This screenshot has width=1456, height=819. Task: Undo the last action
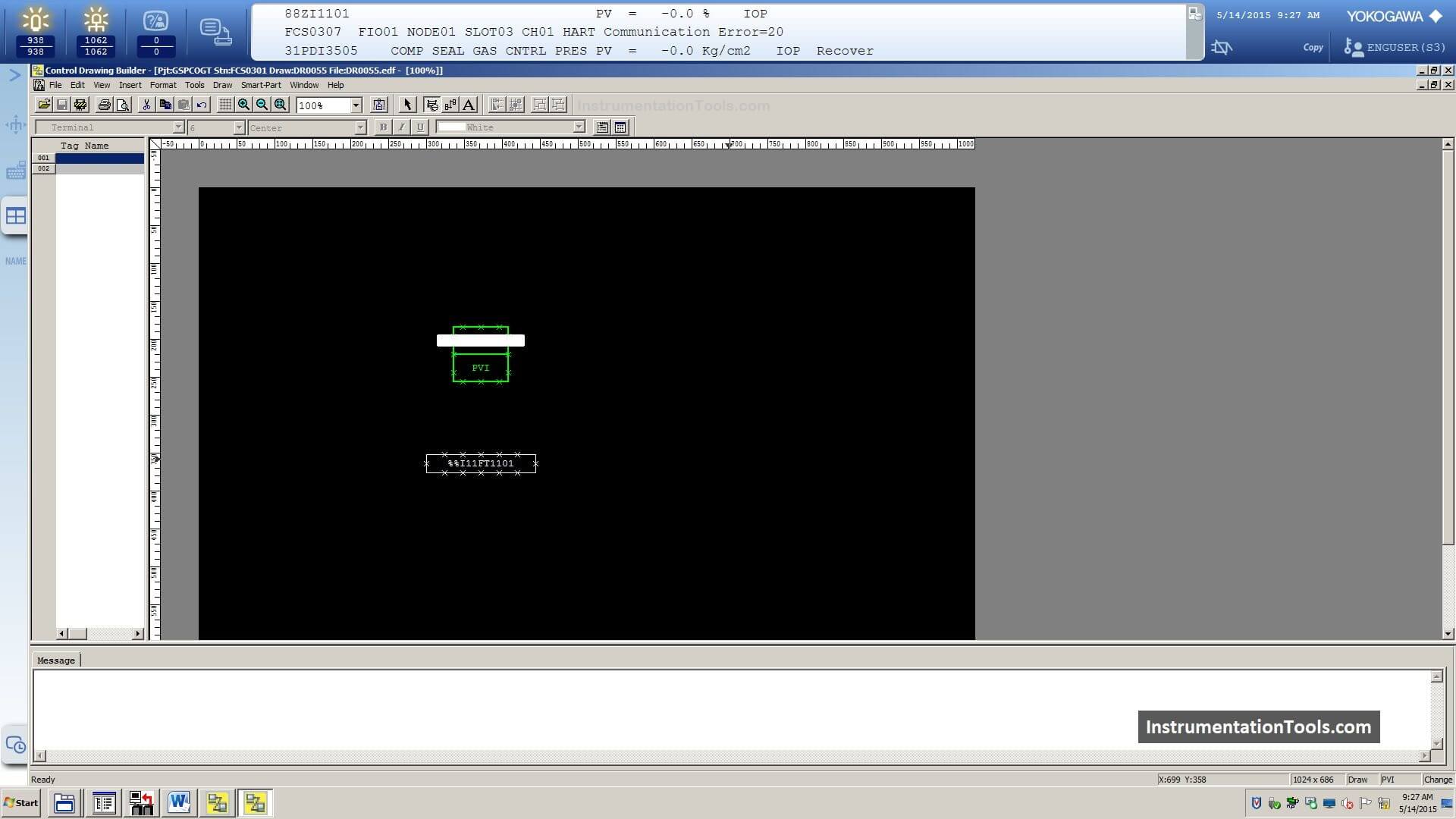coord(202,105)
